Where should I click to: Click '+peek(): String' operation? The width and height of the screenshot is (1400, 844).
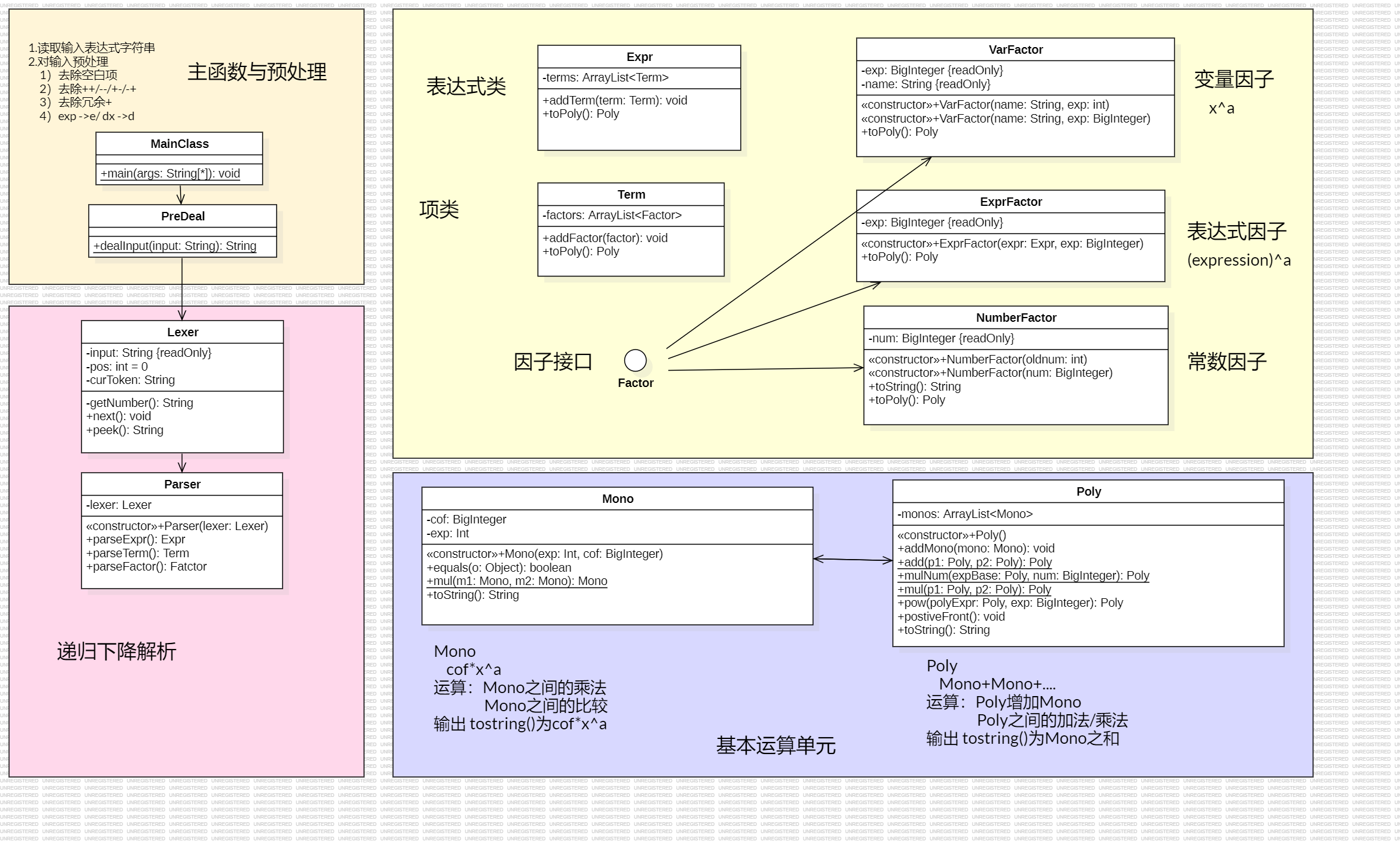125,430
